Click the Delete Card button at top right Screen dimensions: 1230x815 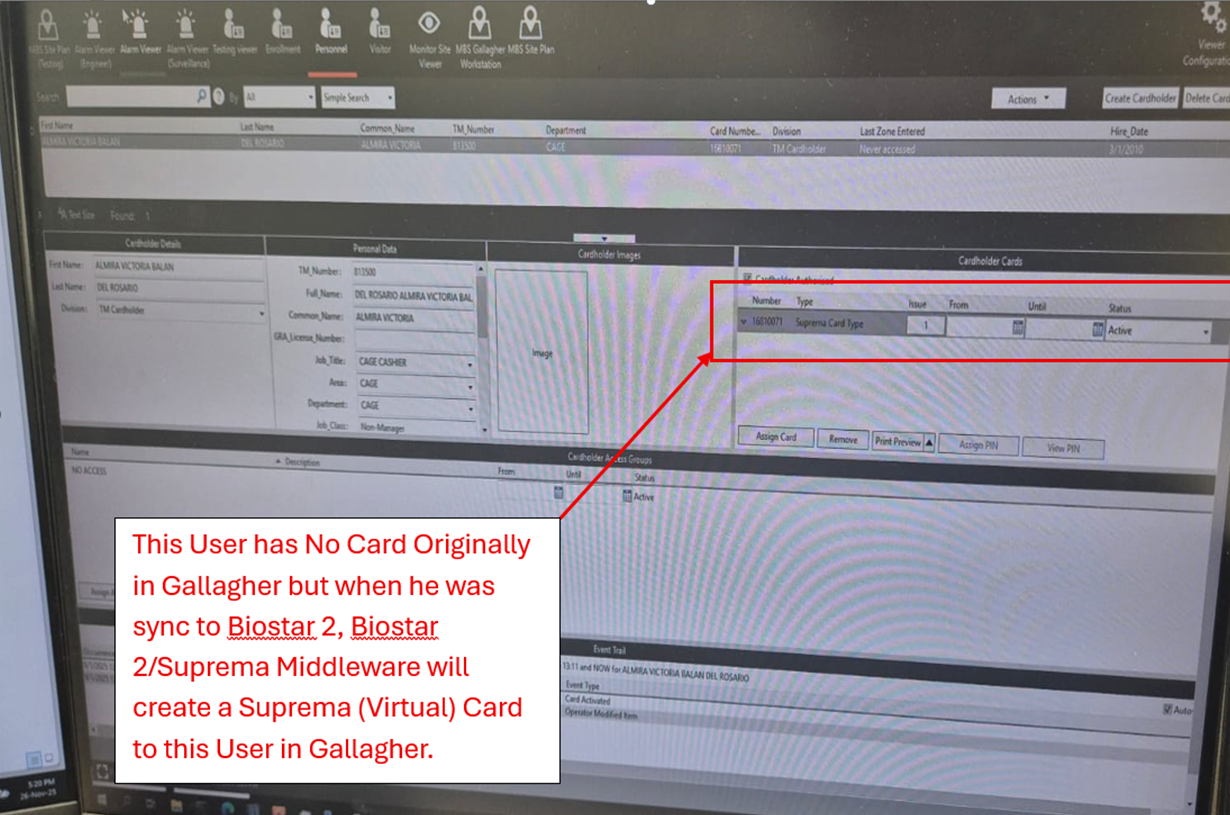1206,98
